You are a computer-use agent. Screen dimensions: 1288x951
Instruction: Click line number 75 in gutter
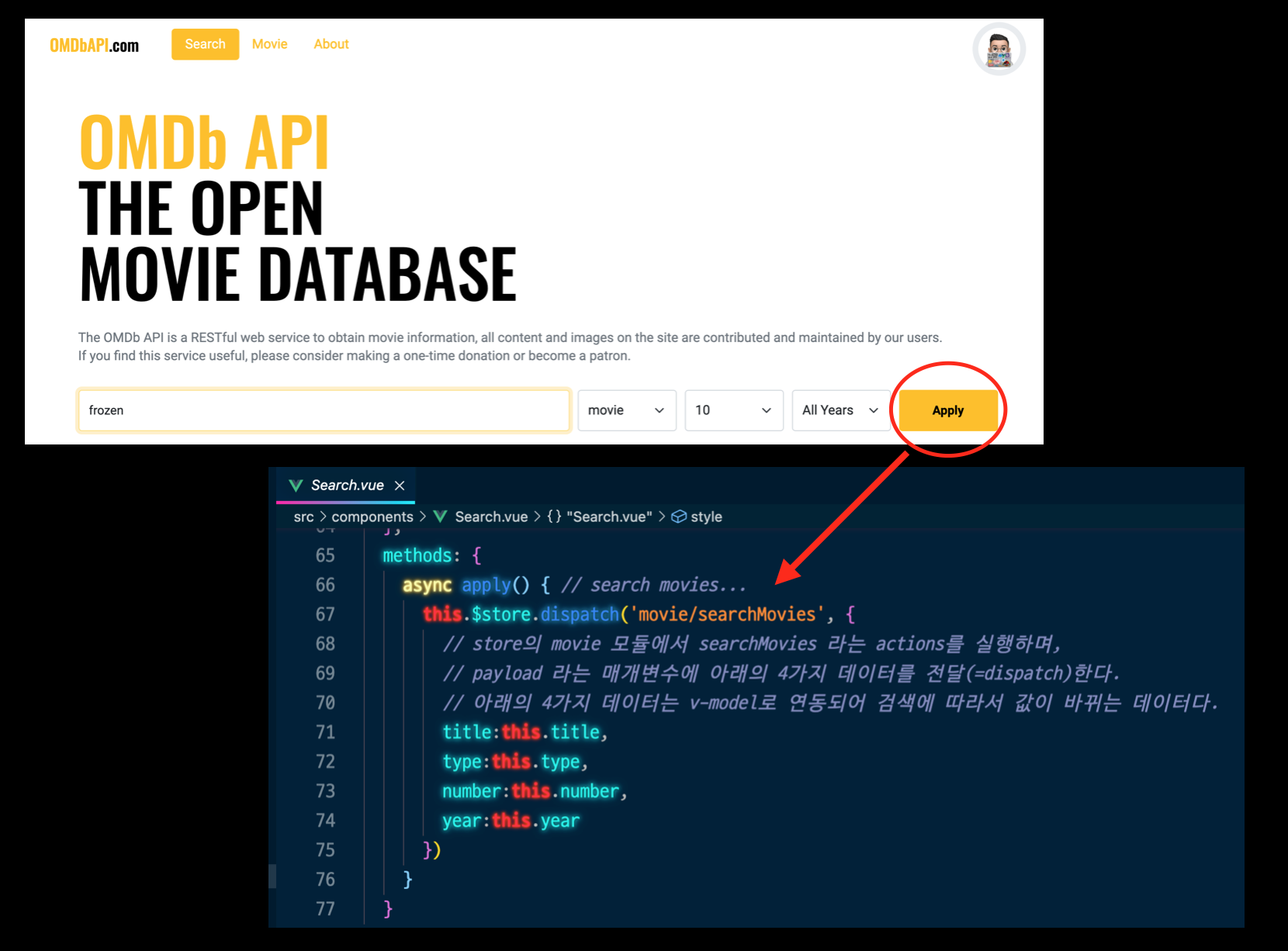(x=325, y=850)
